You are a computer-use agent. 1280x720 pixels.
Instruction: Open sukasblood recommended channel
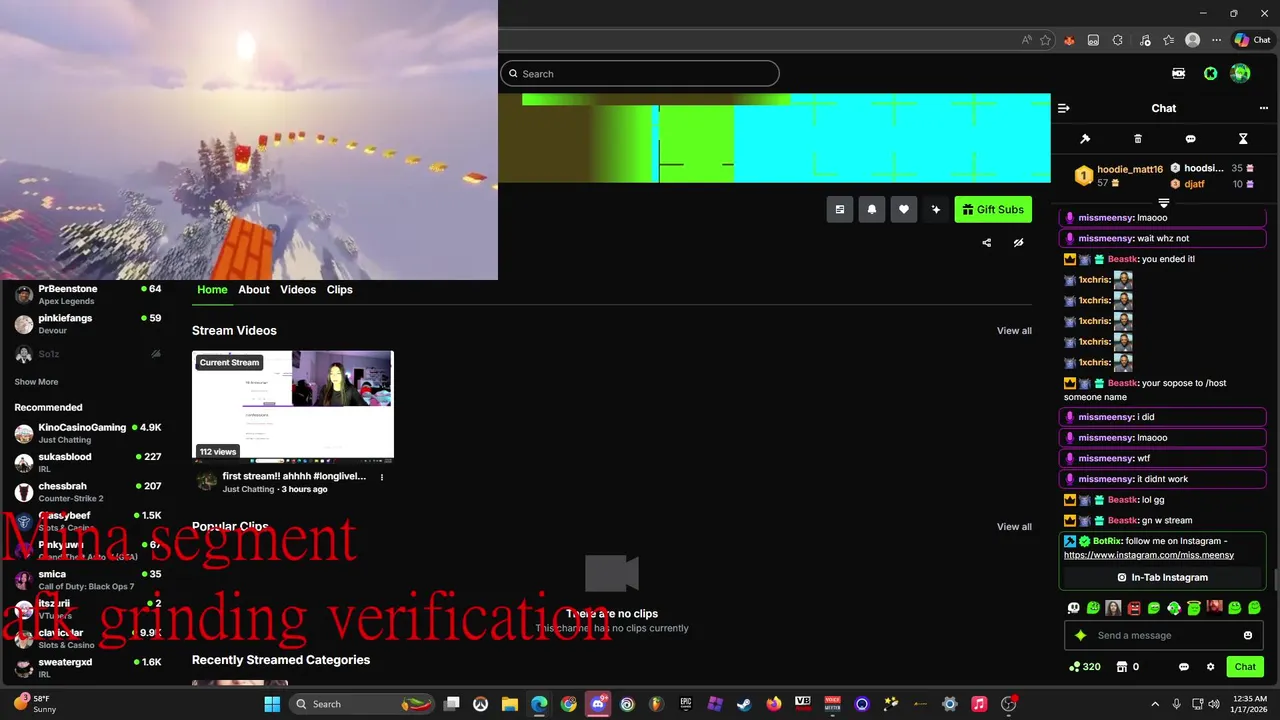[88, 462]
